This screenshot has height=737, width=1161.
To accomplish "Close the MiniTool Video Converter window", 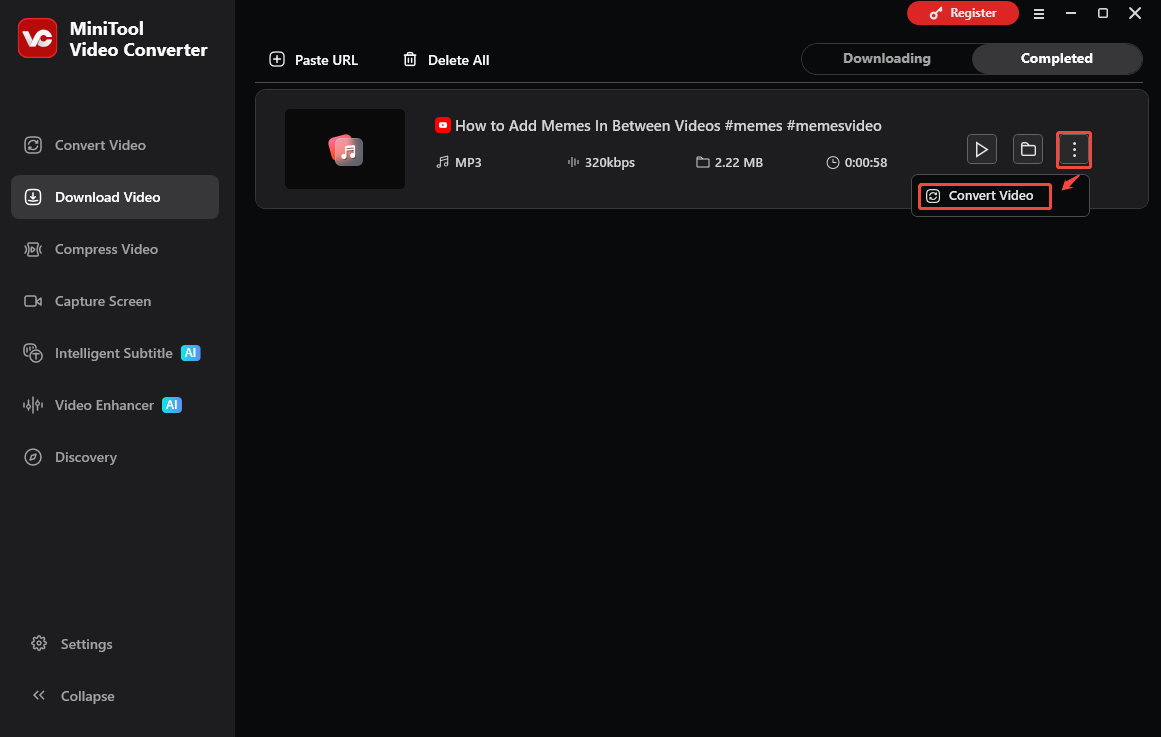I will tap(1134, 13).
